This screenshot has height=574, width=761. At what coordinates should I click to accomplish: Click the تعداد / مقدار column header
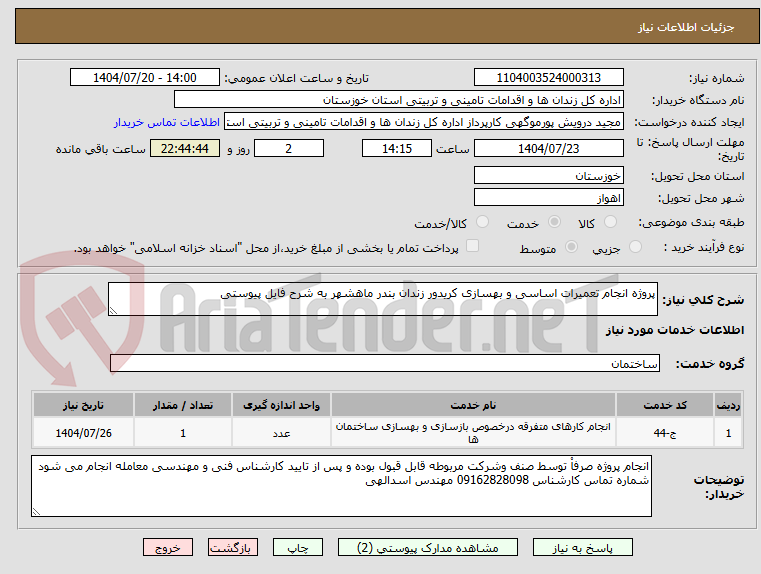(183, 405)
